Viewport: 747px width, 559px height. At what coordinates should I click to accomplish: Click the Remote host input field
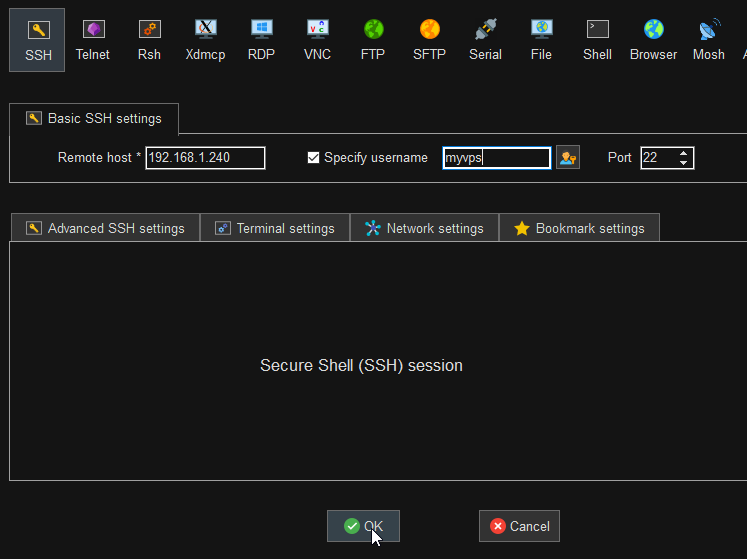click(205, 158)
